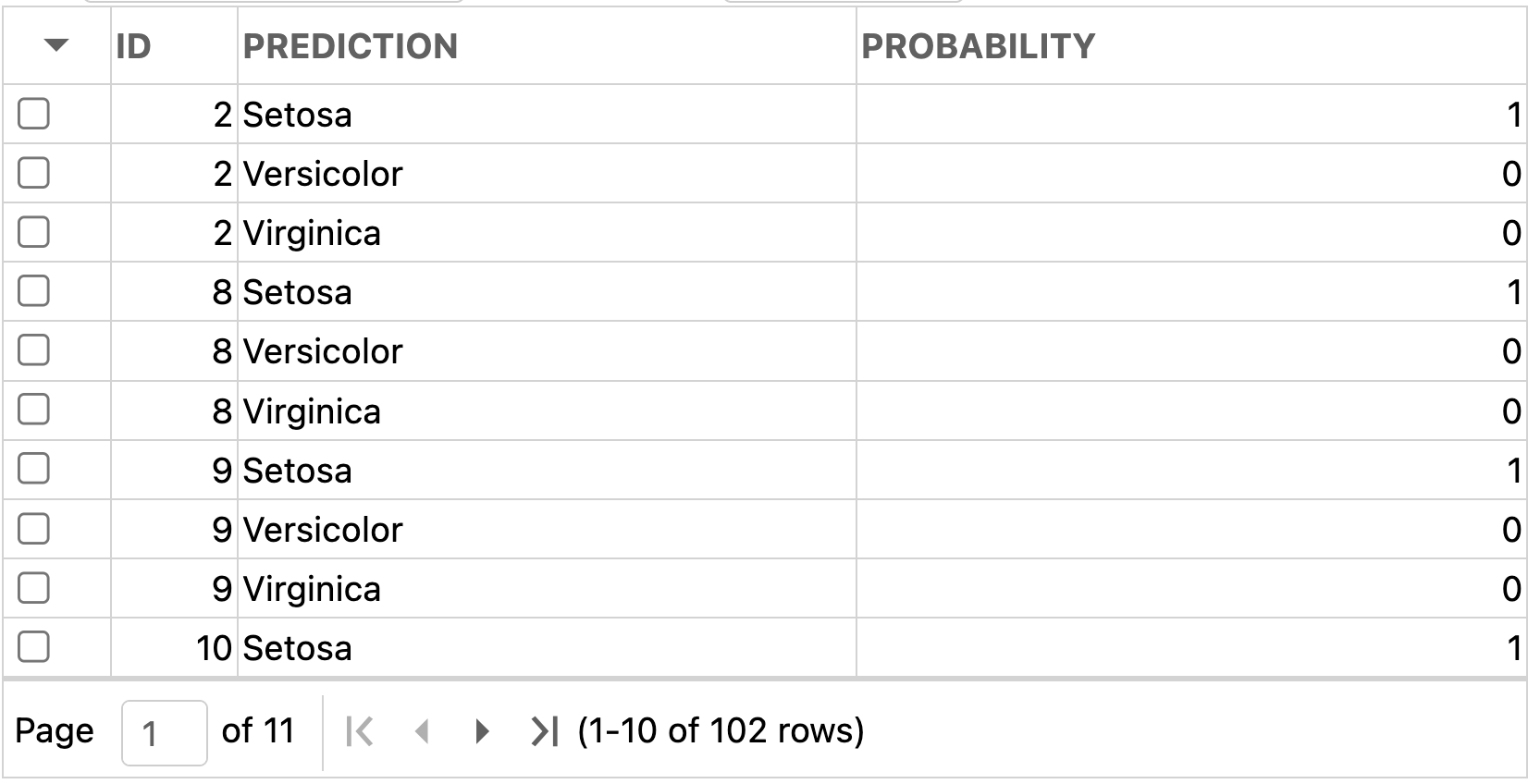Screen dimensions: 1528x784
Task: Select the checkbox for ID 2 Setosa
Action: click(x=34, y=114)
